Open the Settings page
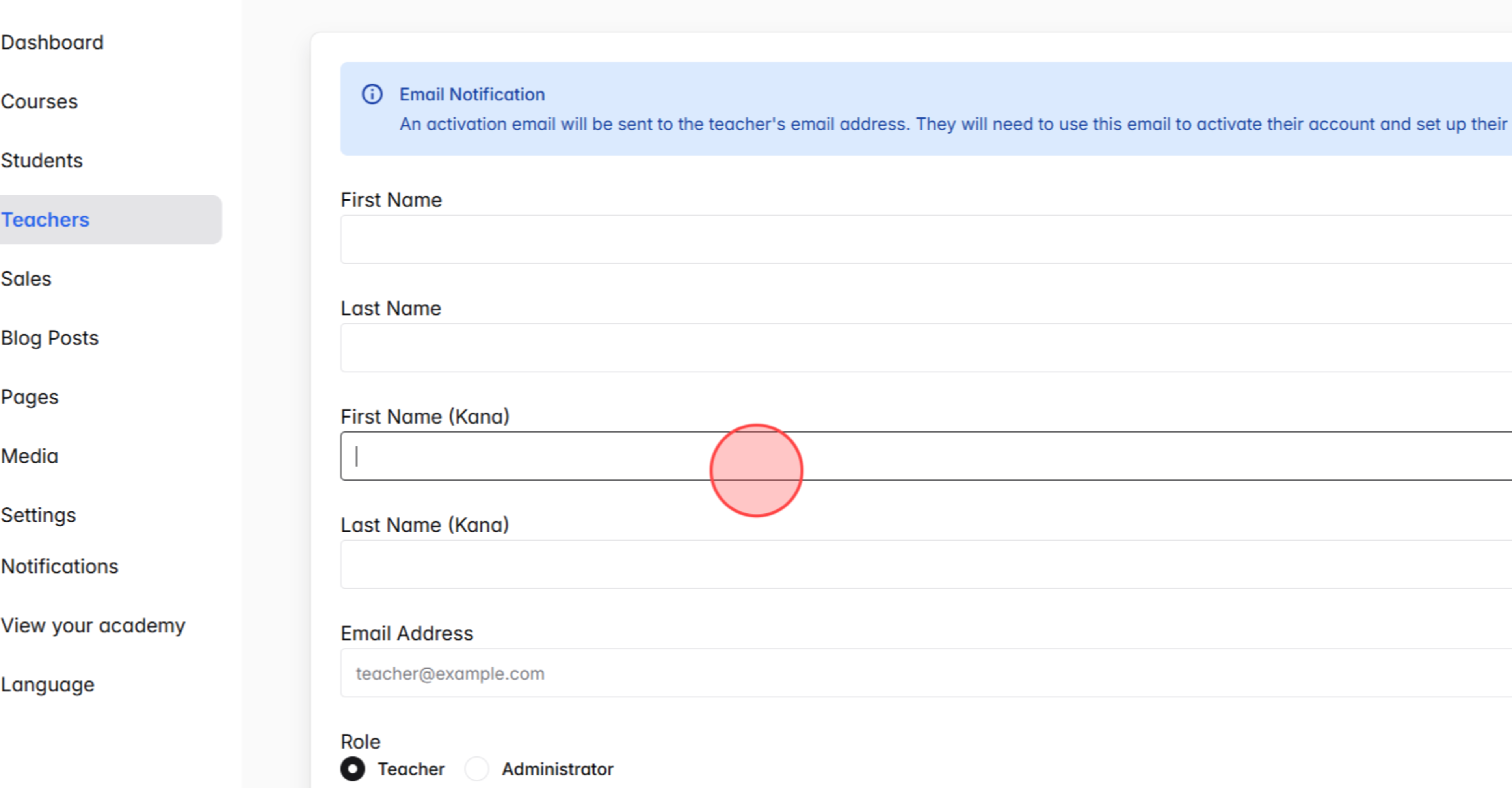1512x788 pixels. point(38,515)
